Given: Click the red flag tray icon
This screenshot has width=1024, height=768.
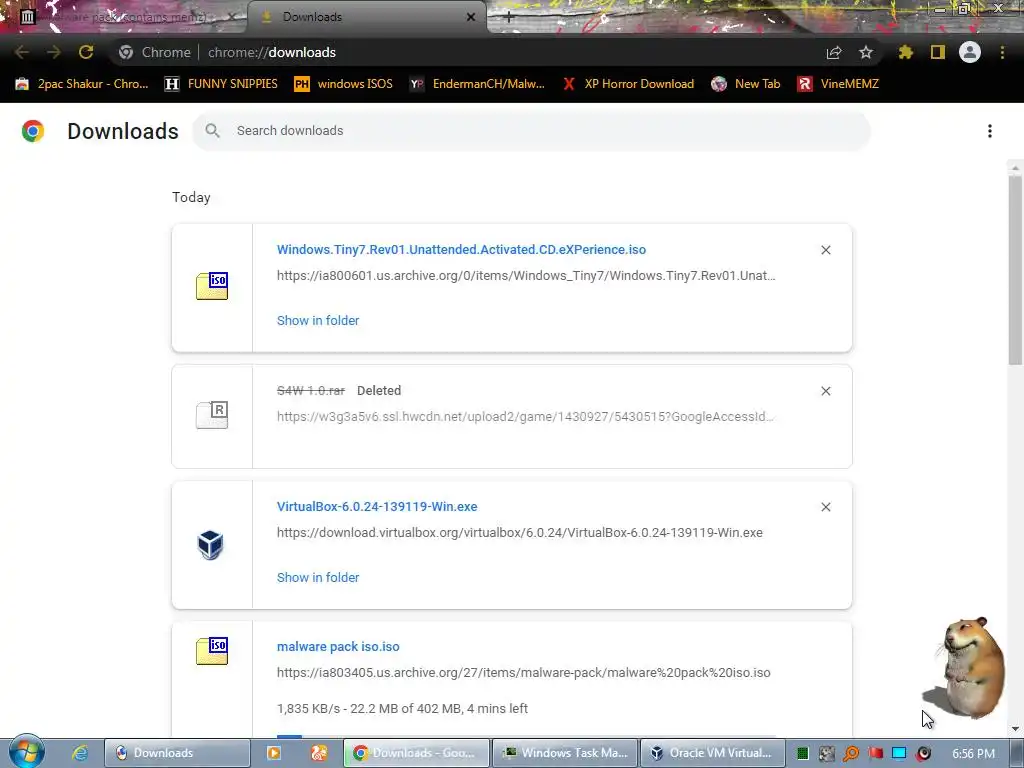Looking at the screenshot, I should point(875,754).
